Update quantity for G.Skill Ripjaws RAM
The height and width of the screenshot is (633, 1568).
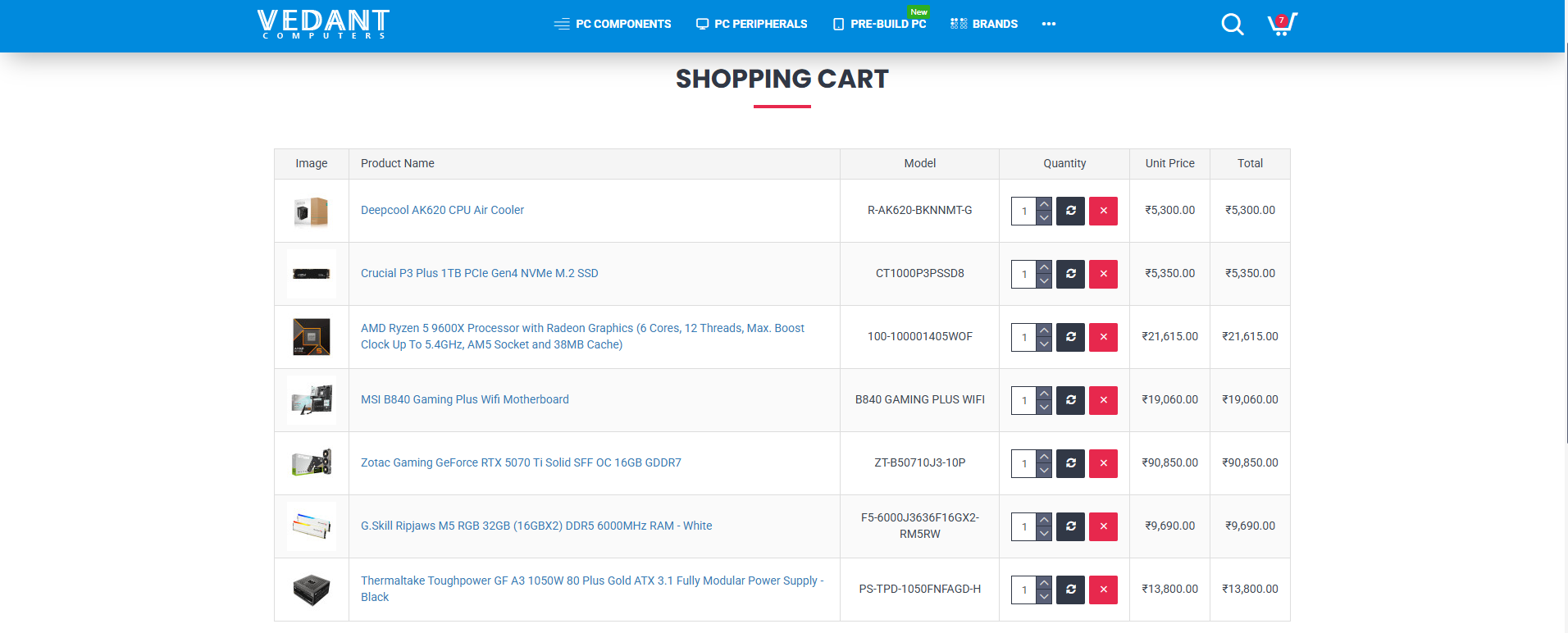1070,526
